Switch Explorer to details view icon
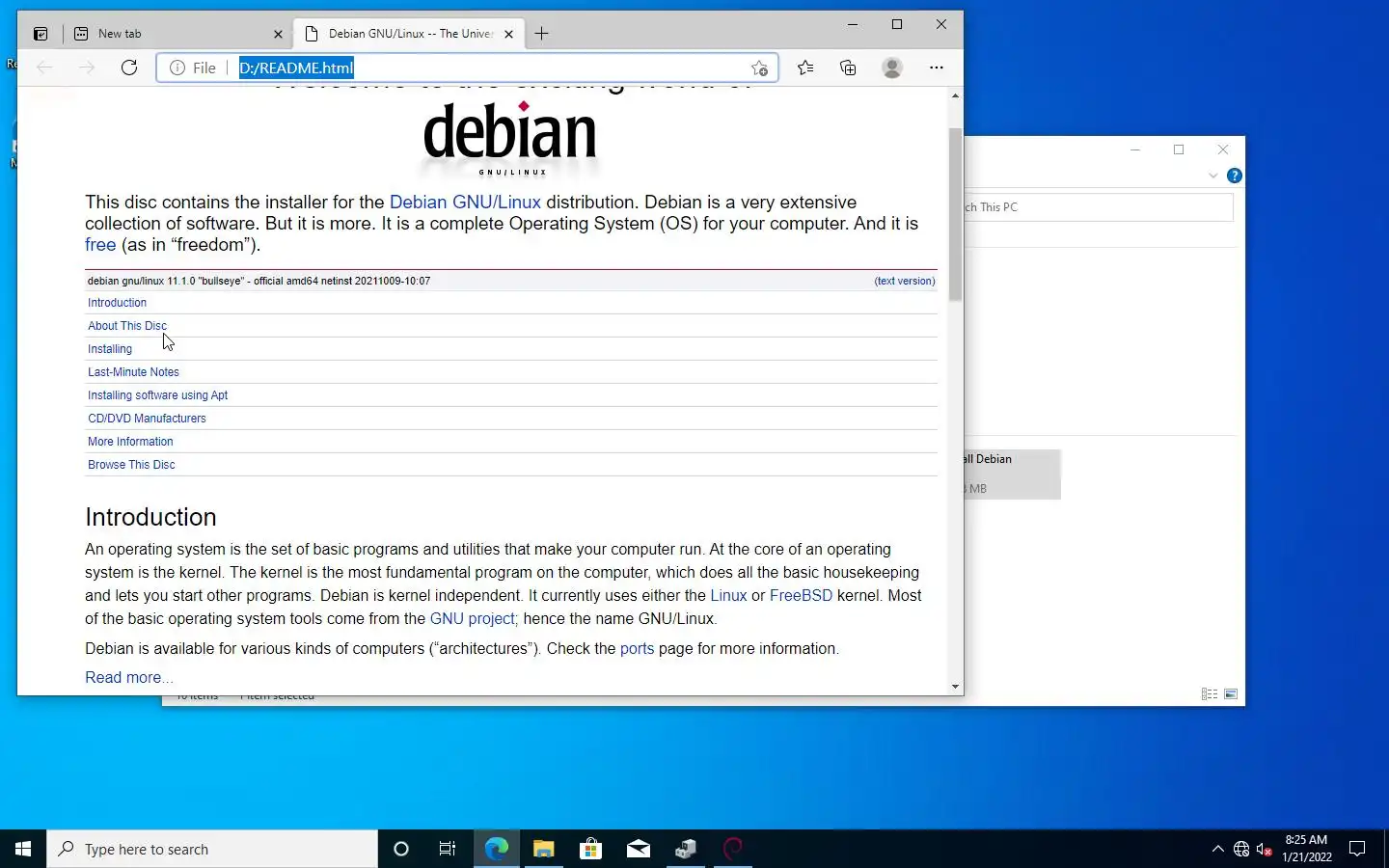This screenshot has width=1389, height=868. click(x=1209, y=694)
